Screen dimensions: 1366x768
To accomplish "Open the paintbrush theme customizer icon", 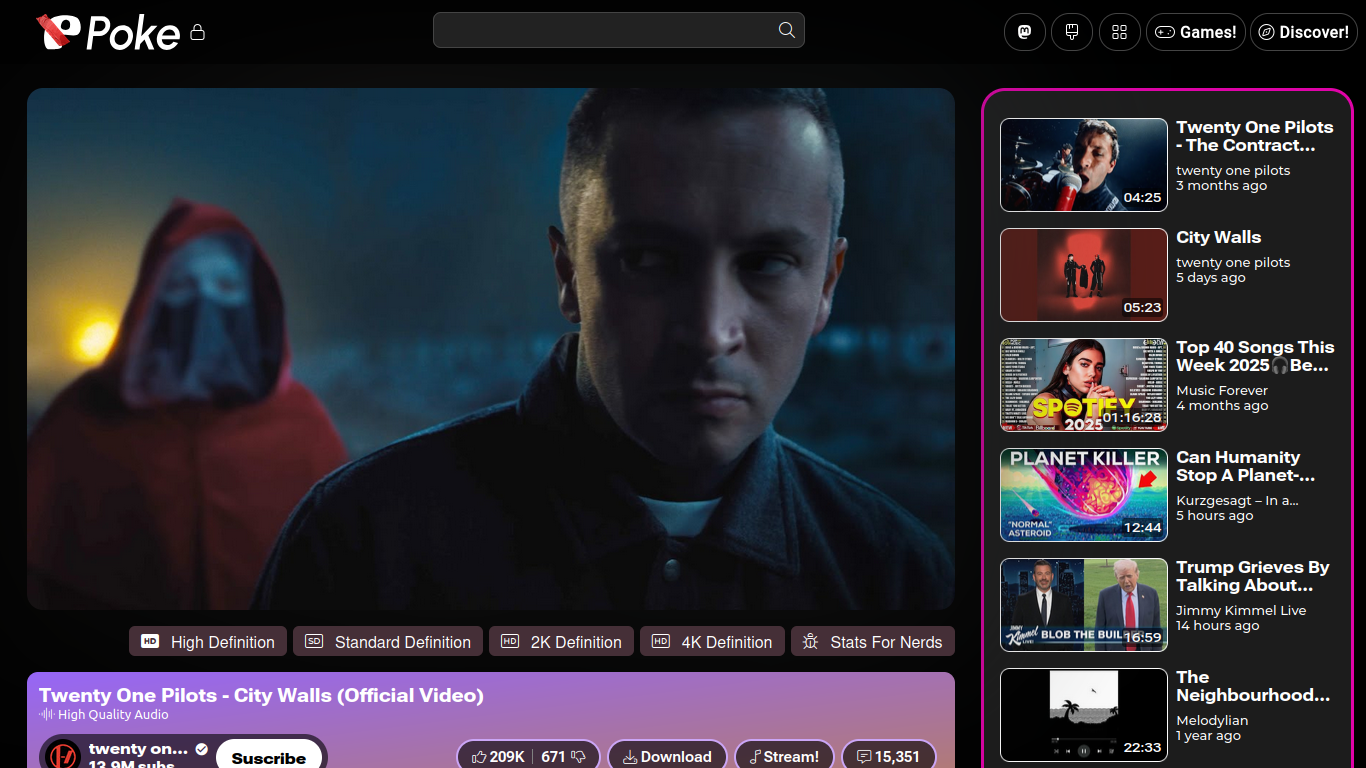I will 1072,32.
